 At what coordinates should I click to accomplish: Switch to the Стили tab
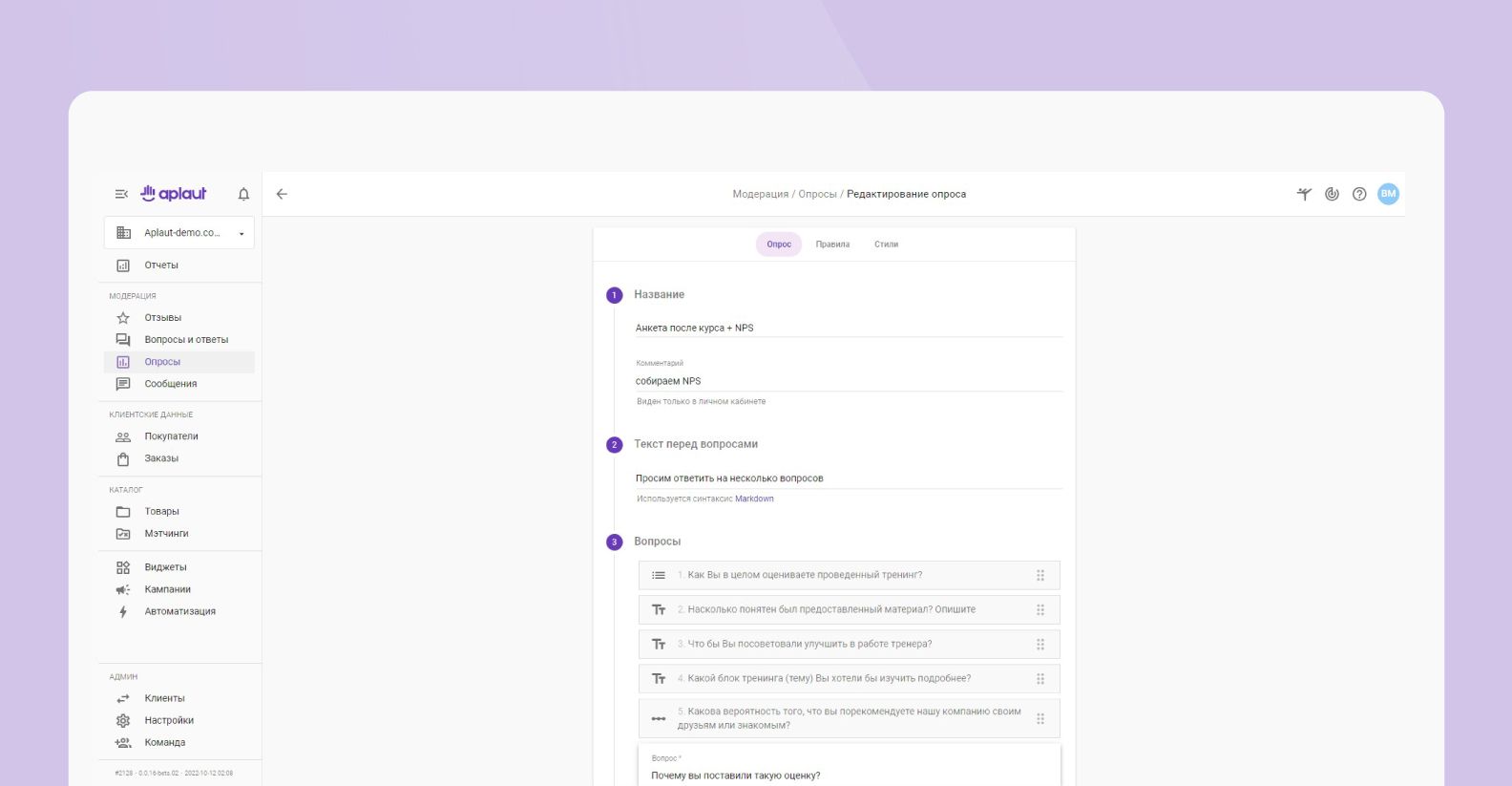[x=886, y=244]
